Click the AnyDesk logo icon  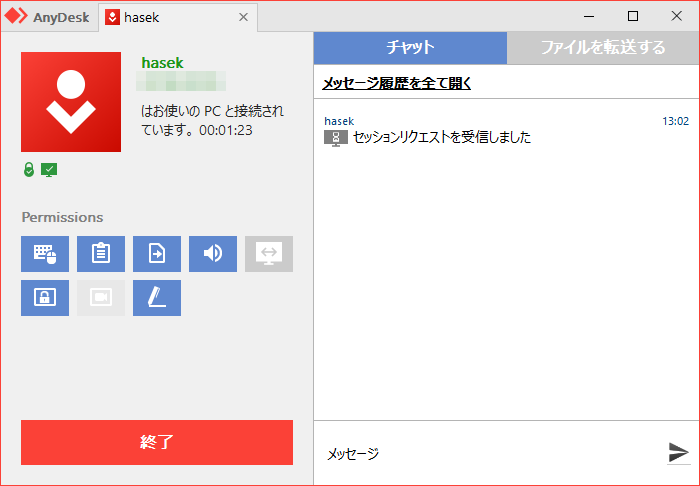point(16,16)
